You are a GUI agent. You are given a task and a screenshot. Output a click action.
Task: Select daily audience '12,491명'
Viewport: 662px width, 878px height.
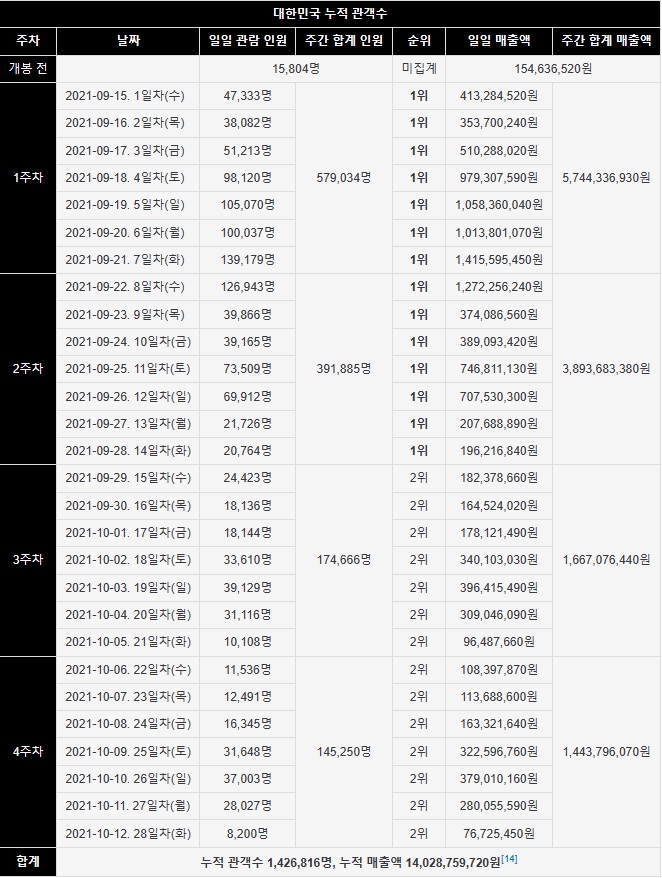(x=248, y=697)
